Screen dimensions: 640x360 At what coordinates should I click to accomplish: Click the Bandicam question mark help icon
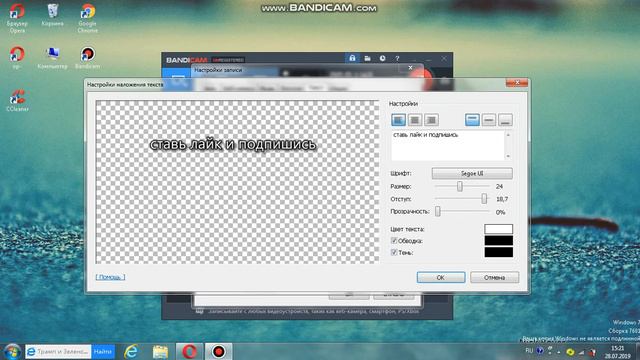(397, 58)
